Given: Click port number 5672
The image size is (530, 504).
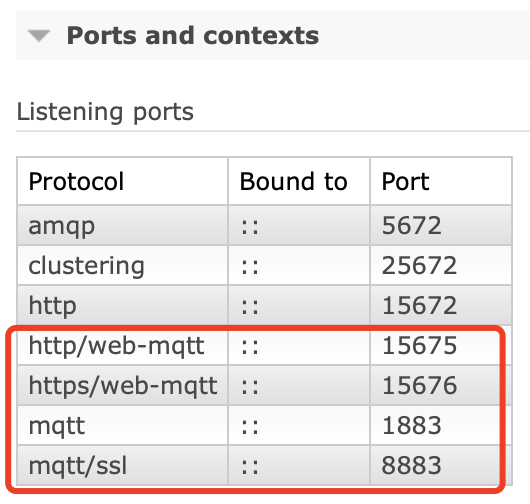Looking at the screenshot, I should point(411,225).
